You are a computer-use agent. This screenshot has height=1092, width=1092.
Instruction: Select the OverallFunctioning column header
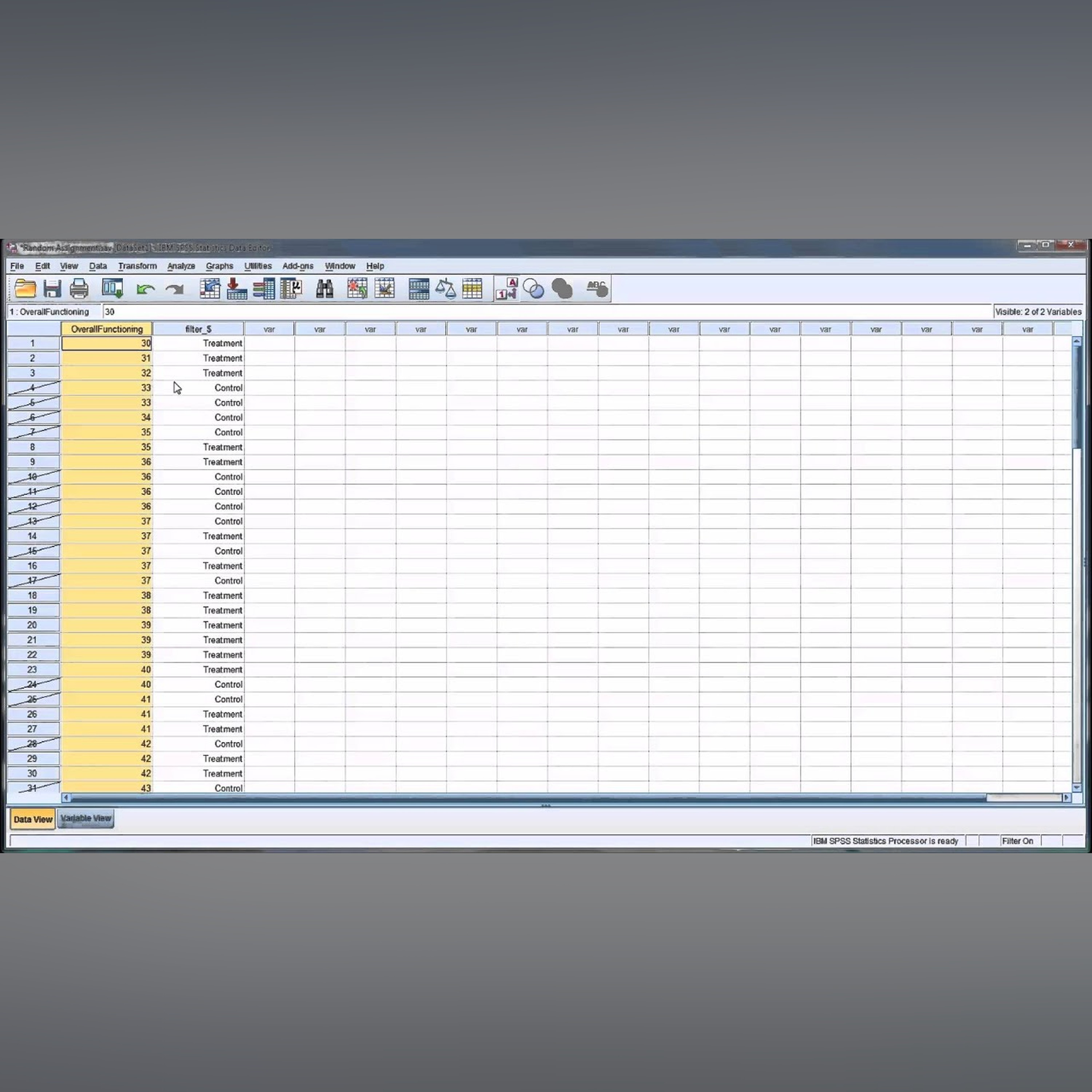pyautogui.click(x=107, y=329)
